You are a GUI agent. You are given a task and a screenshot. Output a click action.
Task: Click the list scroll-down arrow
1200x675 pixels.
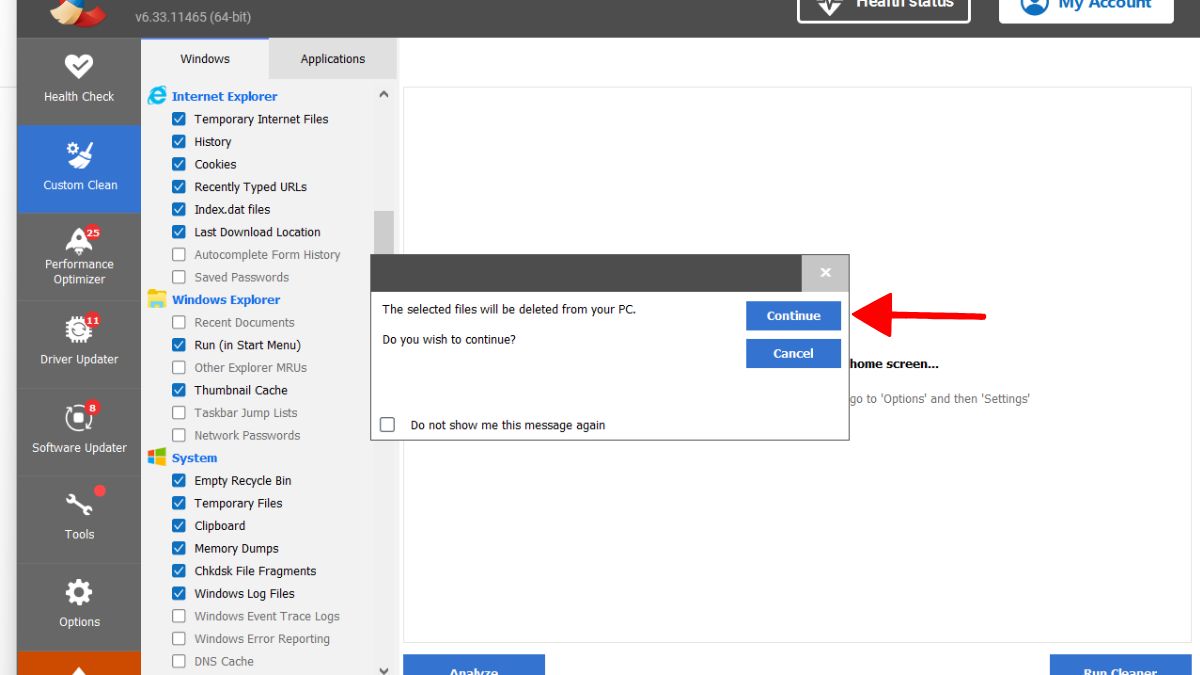point(384,669)
